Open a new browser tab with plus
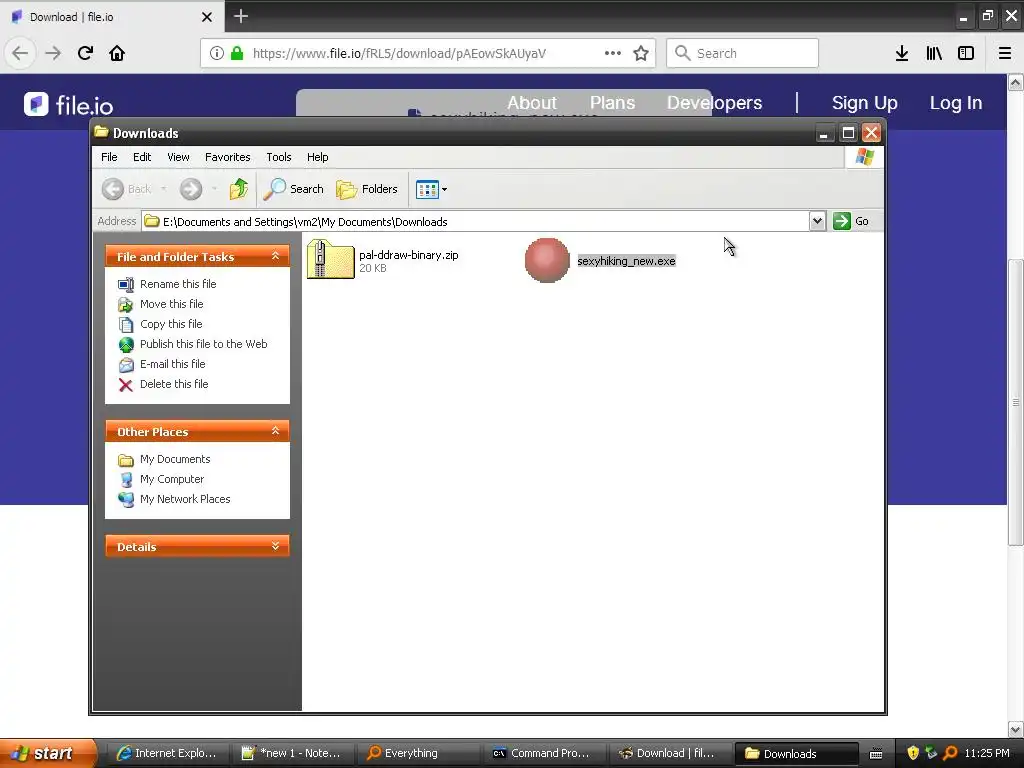The width and height of the screenshot is (1024, 768). 241,16
